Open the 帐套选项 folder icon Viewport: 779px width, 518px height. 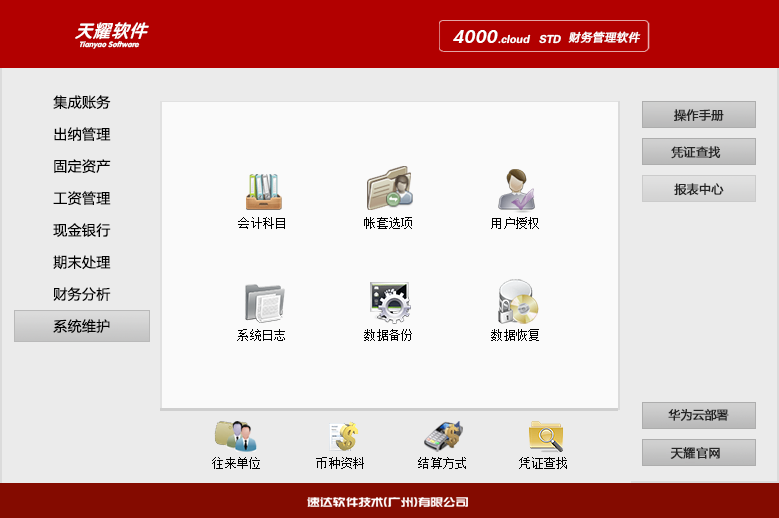(x=390, y=189)
